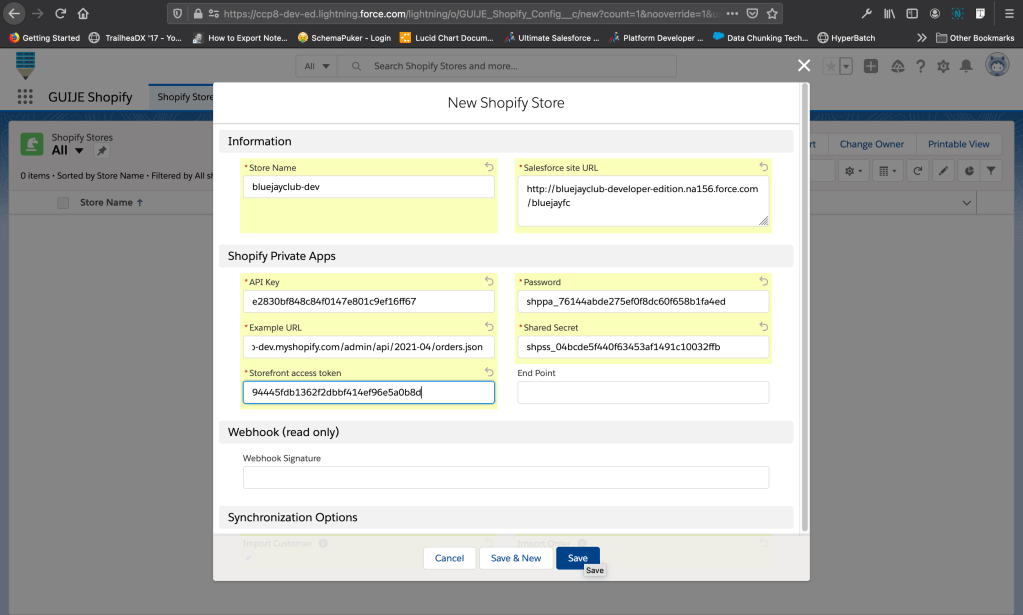Click into the End Point input field
Screen dimensions: 1023x615
tap(643, 393)
